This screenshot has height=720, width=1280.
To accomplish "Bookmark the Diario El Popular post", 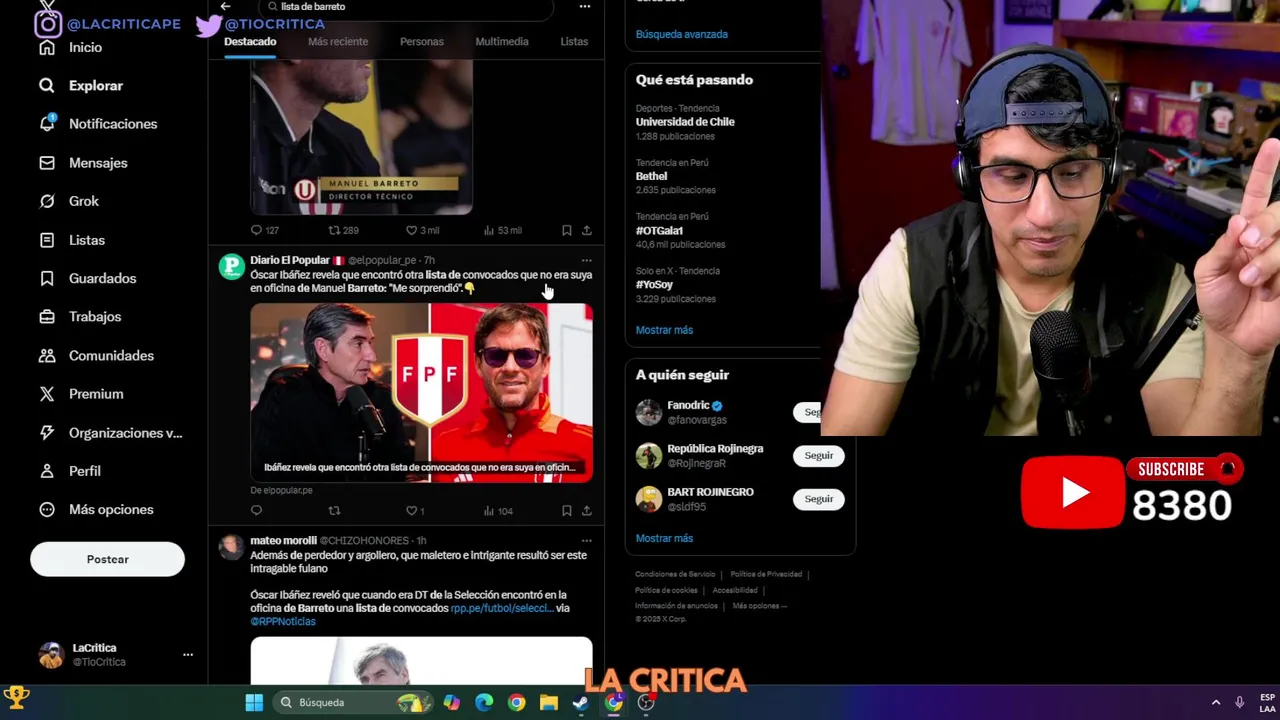I will [566, 511].
